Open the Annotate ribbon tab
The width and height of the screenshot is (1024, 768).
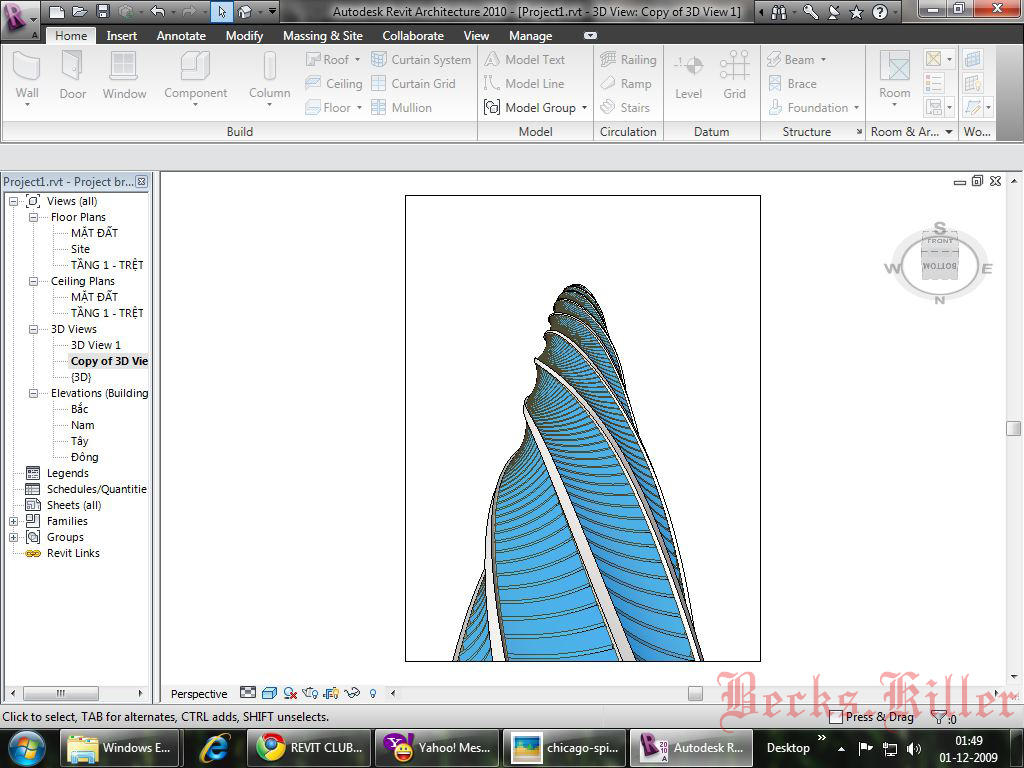[180, 35]
